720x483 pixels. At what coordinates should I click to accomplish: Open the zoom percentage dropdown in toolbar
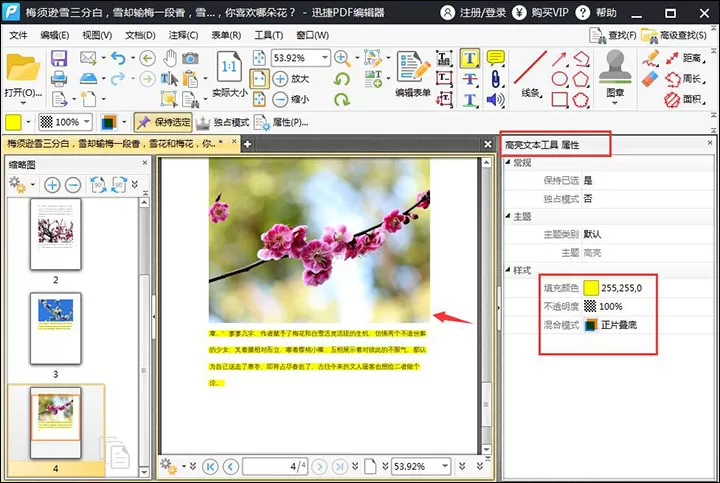point(325,58)
